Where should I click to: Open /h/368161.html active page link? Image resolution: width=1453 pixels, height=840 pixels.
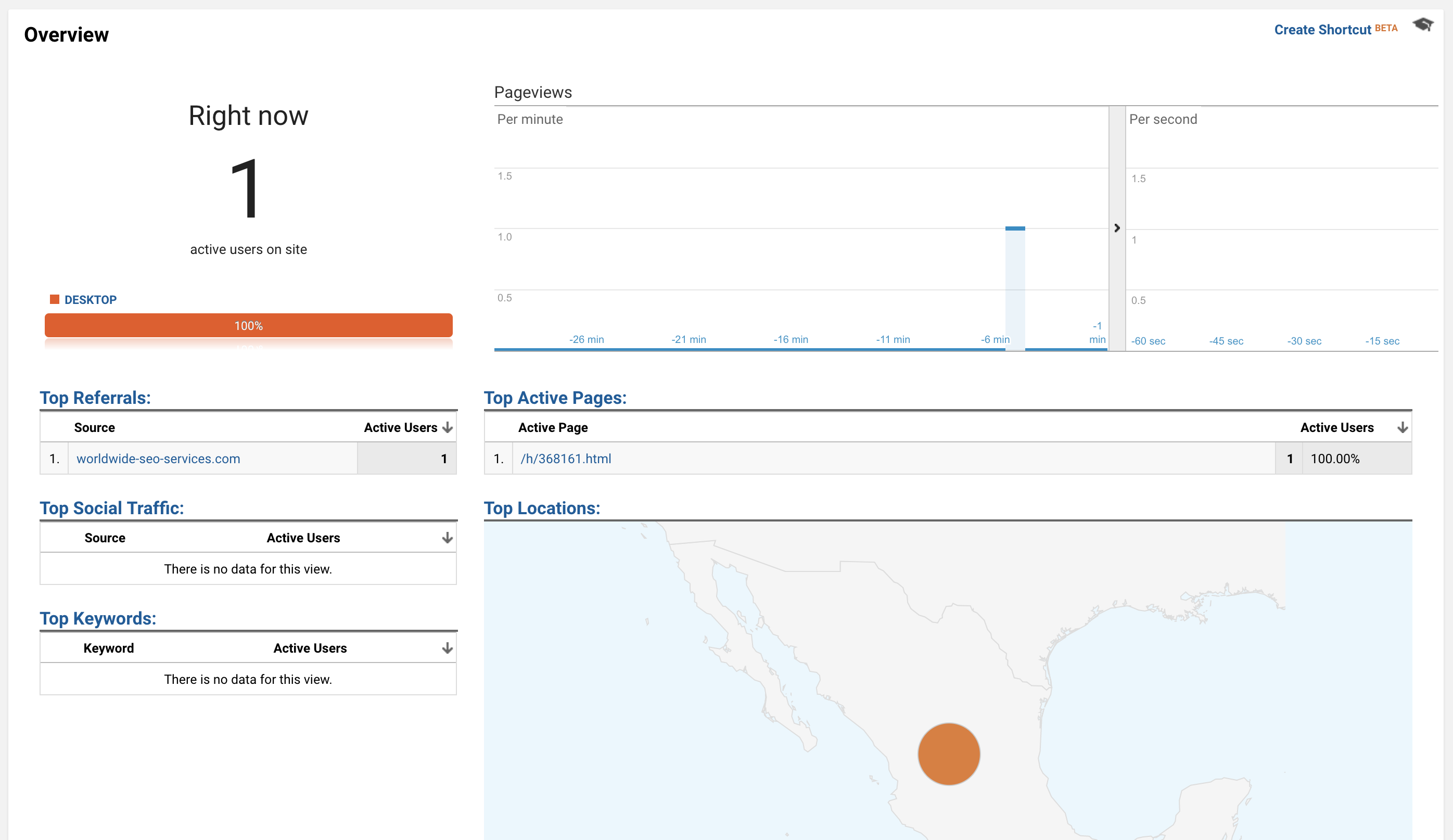tap(566, 459)
